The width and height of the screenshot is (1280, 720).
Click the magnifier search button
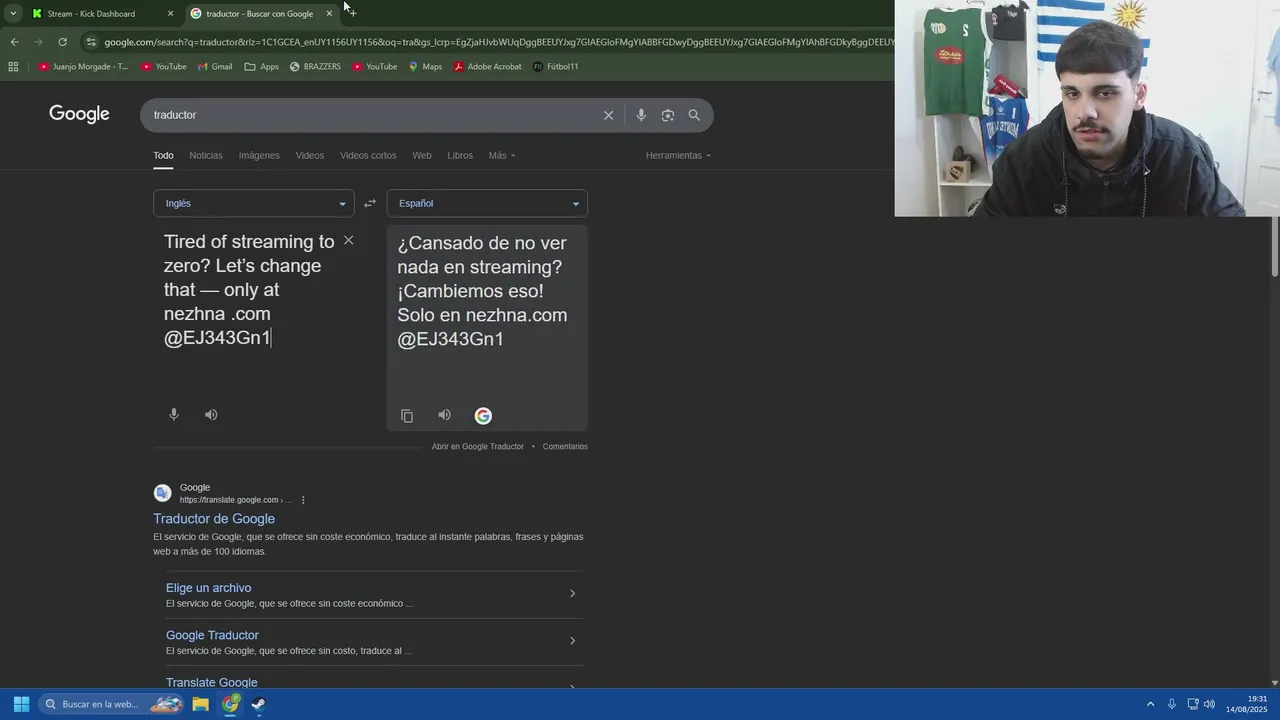694,115
